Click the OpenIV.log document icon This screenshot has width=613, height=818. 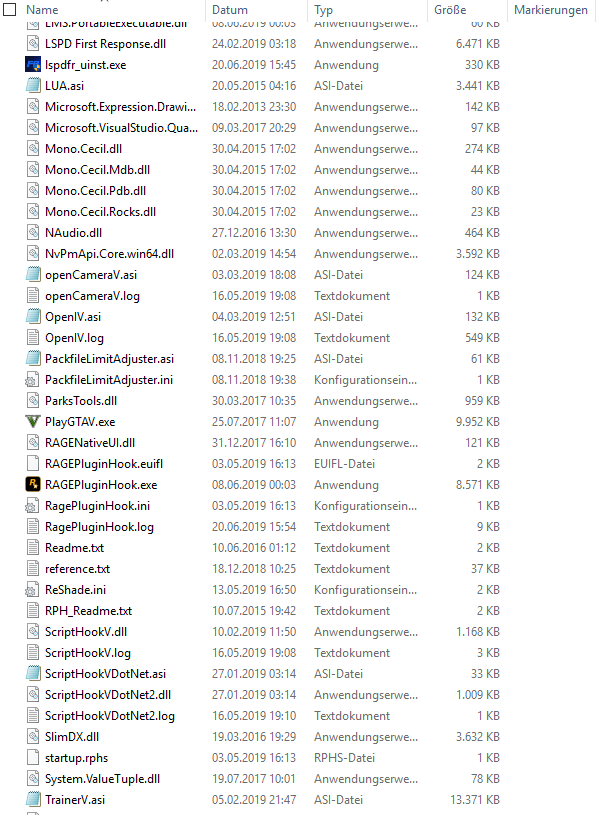point(33,338)
